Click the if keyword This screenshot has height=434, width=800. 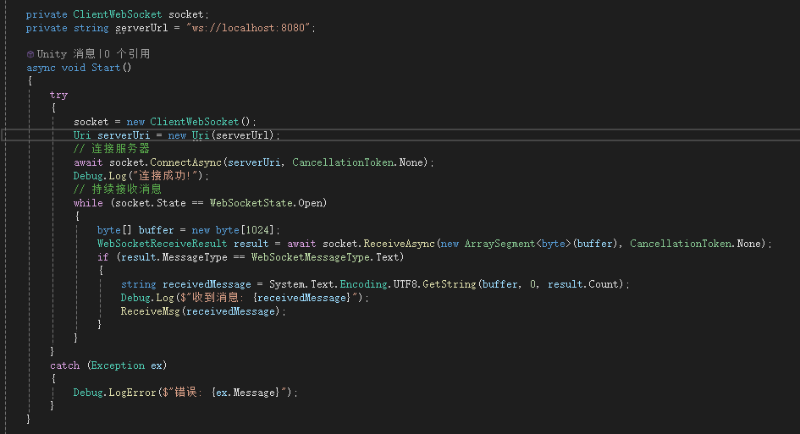click(103, 257)
